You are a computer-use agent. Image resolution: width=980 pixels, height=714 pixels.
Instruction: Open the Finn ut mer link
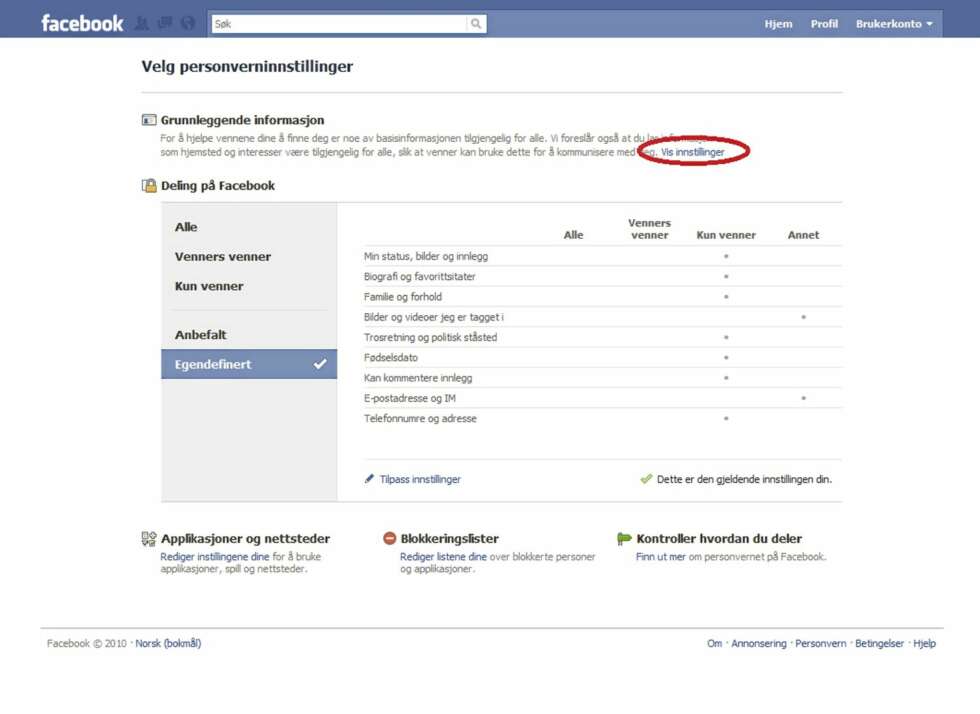click(x=661, y=556)
